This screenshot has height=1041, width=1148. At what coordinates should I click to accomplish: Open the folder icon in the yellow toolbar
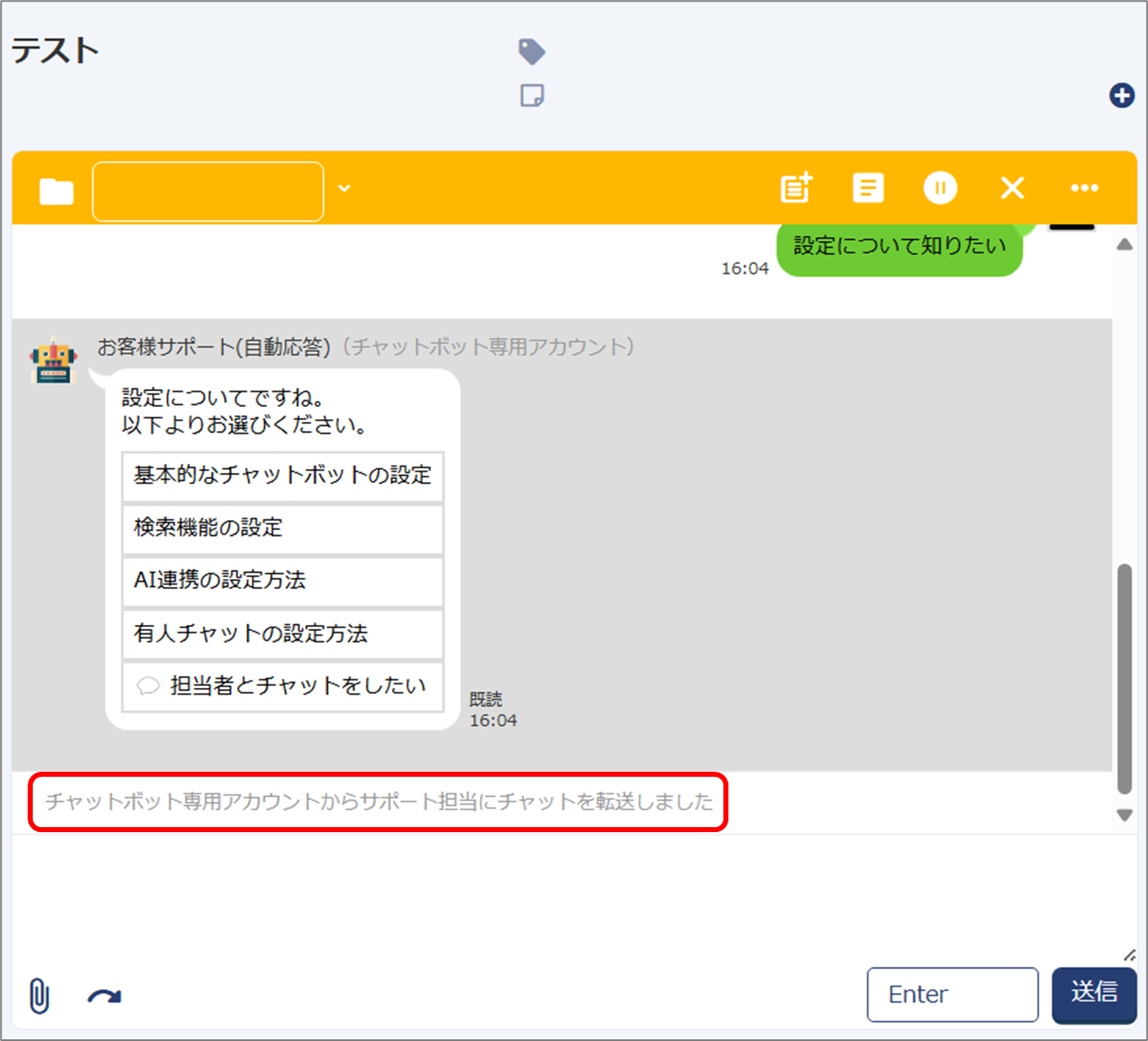pyautogui.click(x=56, y=191)
